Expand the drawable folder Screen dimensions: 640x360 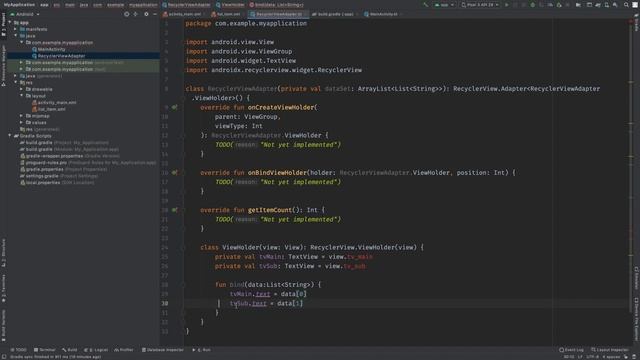pyautogui.click(x=22, y=89)
